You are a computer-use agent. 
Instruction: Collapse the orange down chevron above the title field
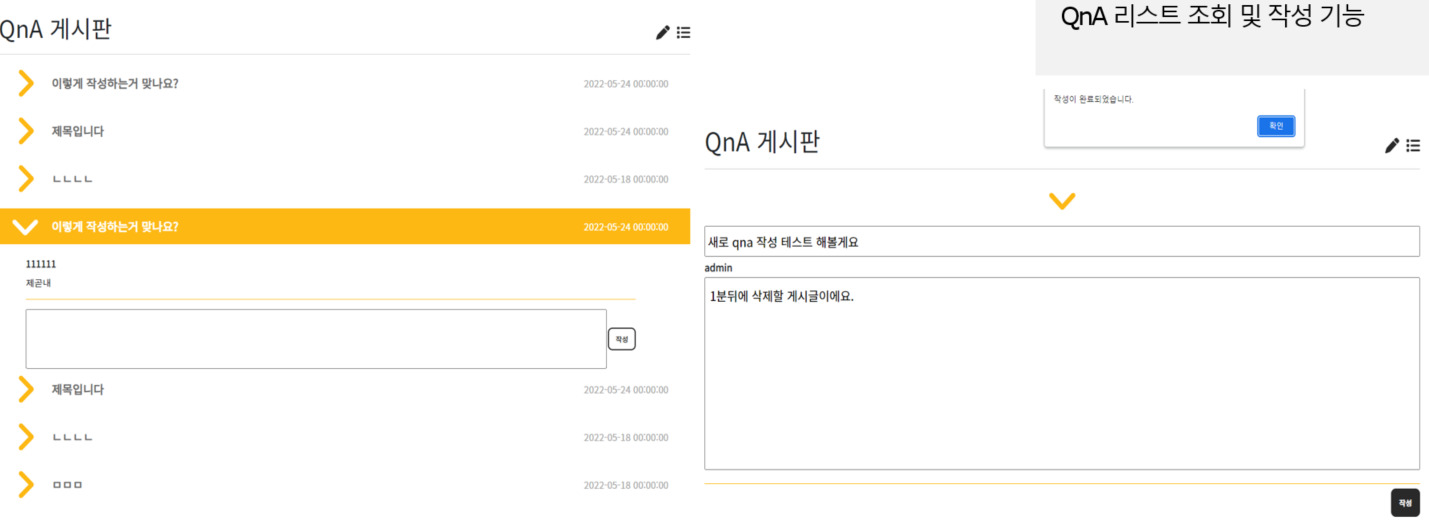click(x=1062, y=201)
